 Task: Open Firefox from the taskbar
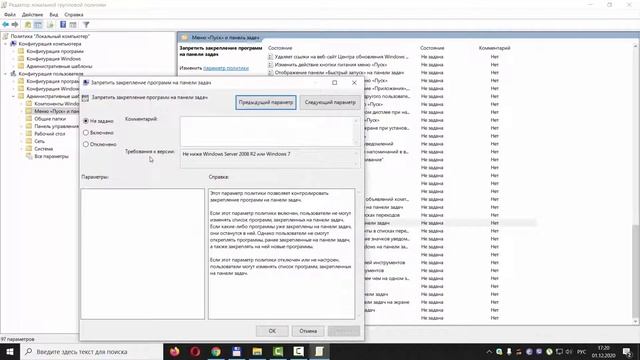pos(175,351)
